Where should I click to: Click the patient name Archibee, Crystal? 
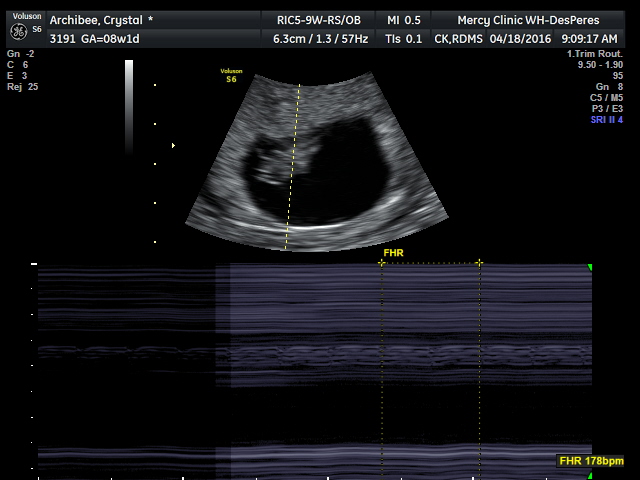(96, 20)
